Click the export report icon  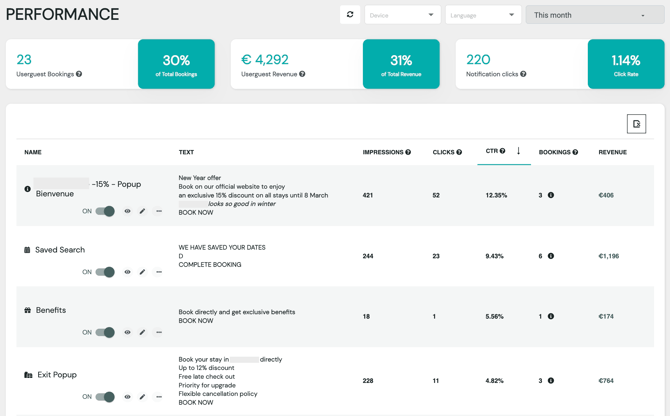tap(636, 124)
